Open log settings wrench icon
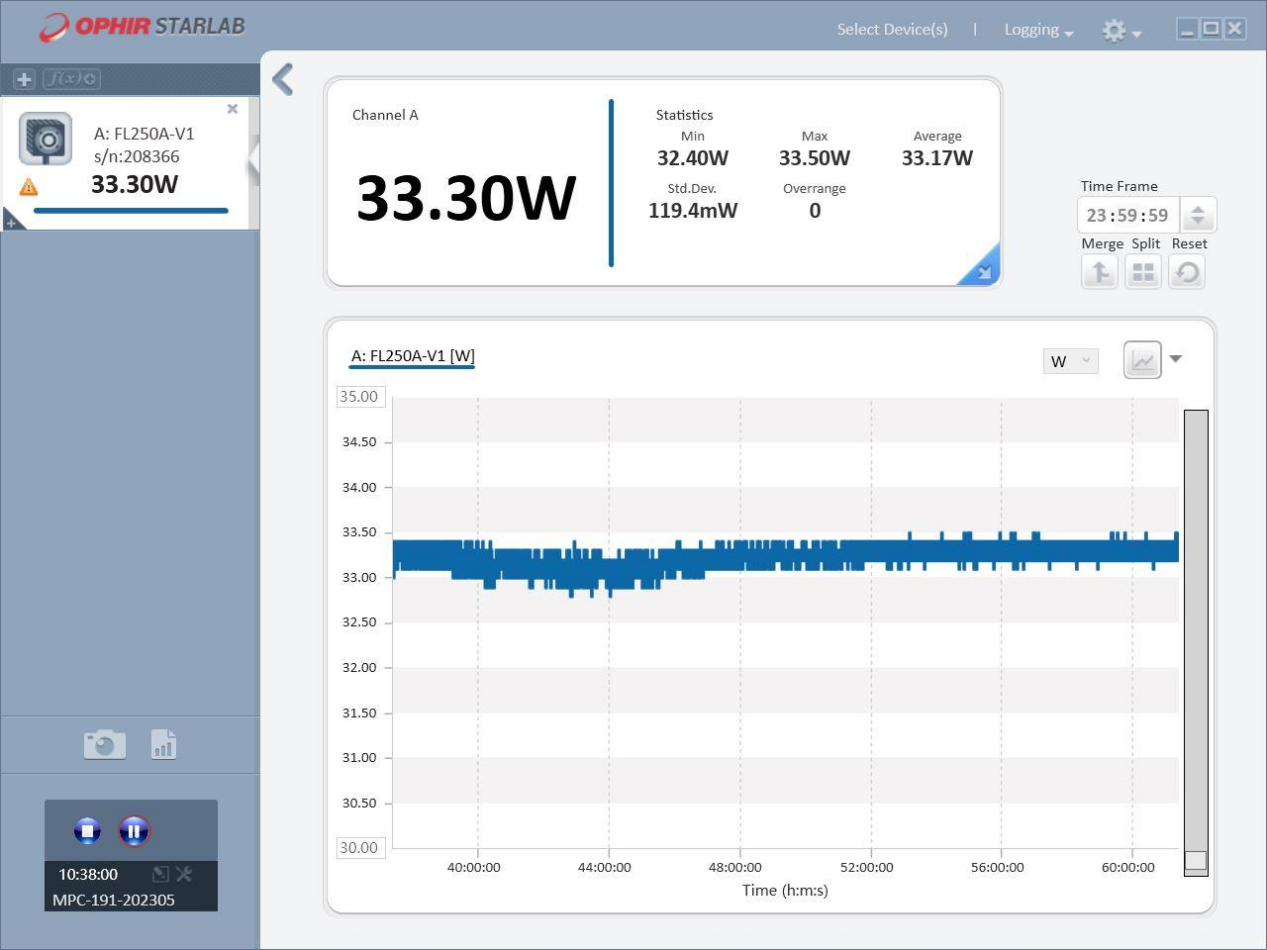This screenshot has width=1267, height=950. point(184,875)
